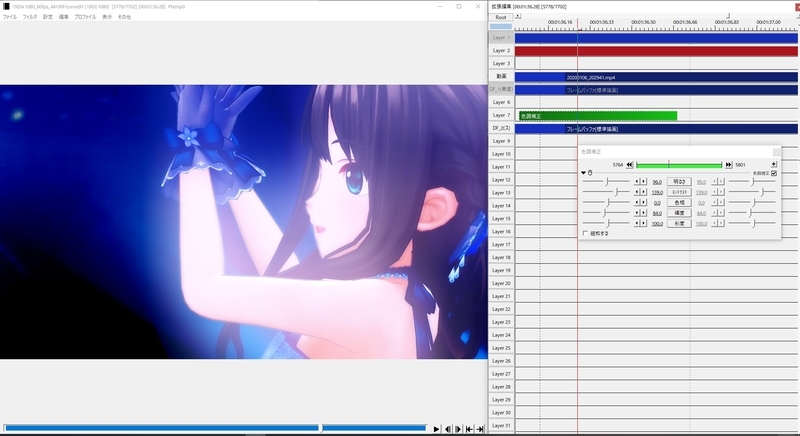Toggle Layer 2 visibility button
Viewport: 800px width, 436px height.
[x=501, y=50]
